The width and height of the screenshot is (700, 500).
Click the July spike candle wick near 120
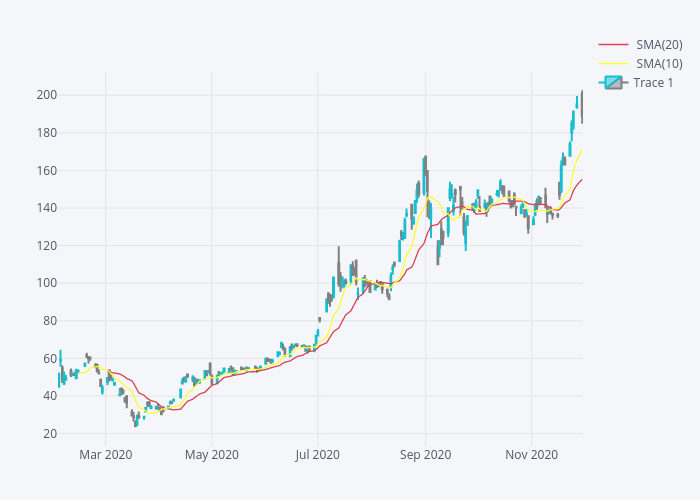coord(339,263)
